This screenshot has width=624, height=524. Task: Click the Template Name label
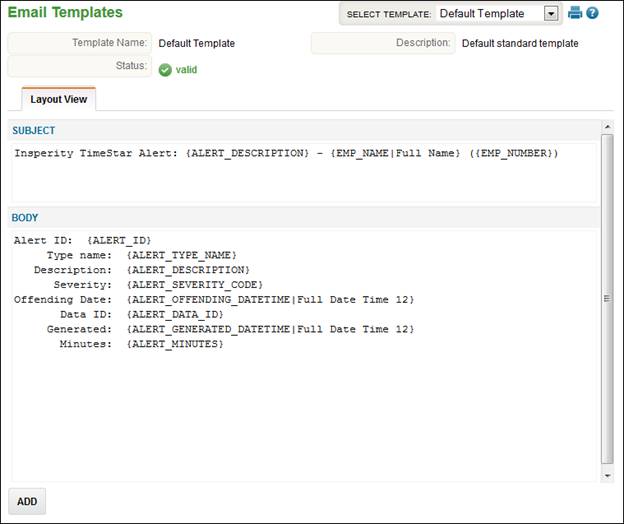[109, 43]
